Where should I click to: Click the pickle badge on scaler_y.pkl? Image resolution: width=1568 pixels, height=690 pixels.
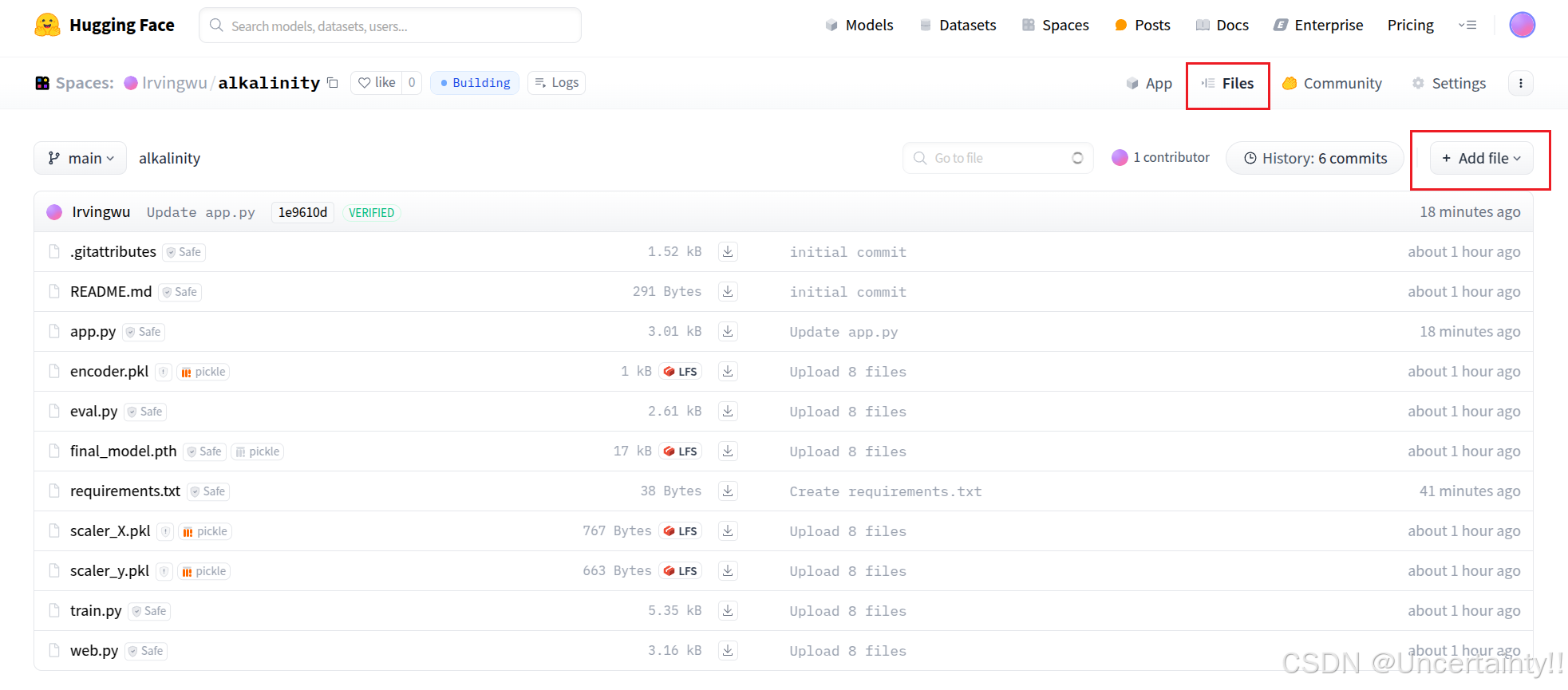pyautogui.click(x=203, y=571)
